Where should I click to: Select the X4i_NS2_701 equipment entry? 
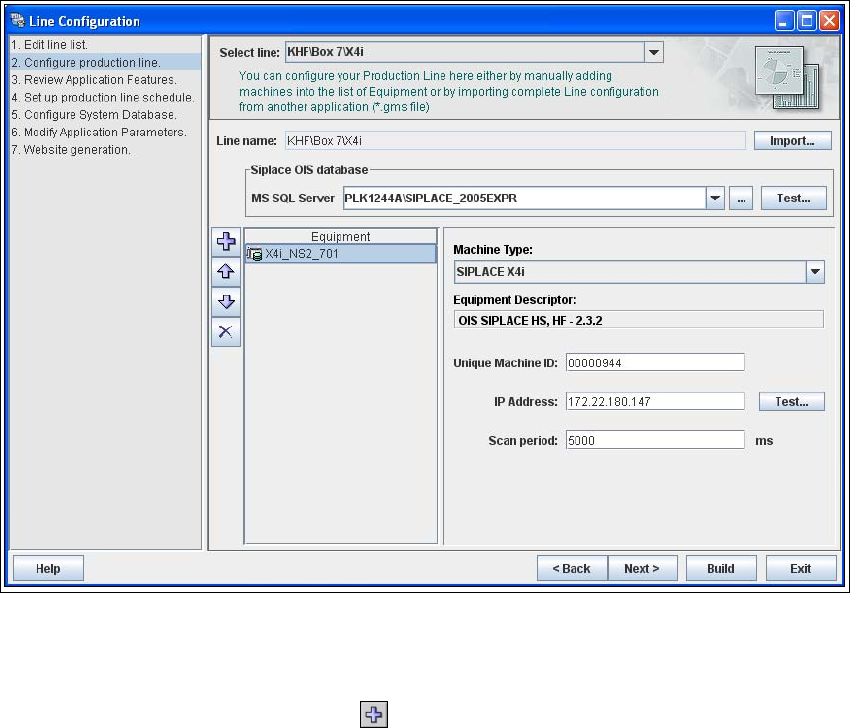tap(340, 254)
